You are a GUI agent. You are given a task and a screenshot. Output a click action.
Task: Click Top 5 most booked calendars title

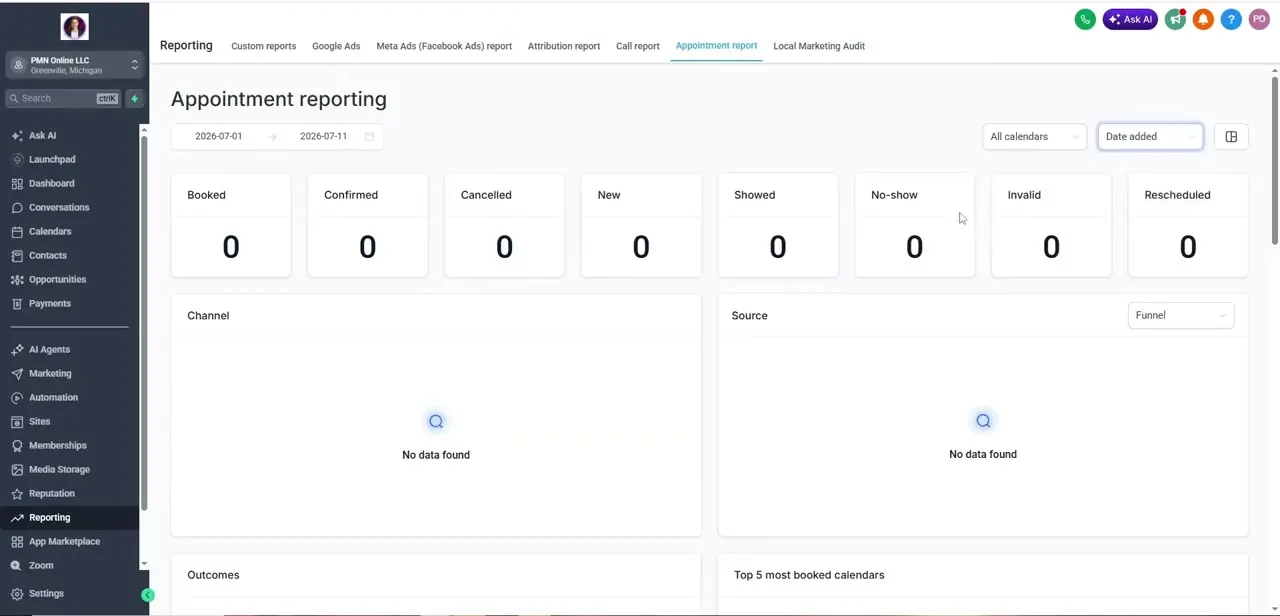[809, 575]
